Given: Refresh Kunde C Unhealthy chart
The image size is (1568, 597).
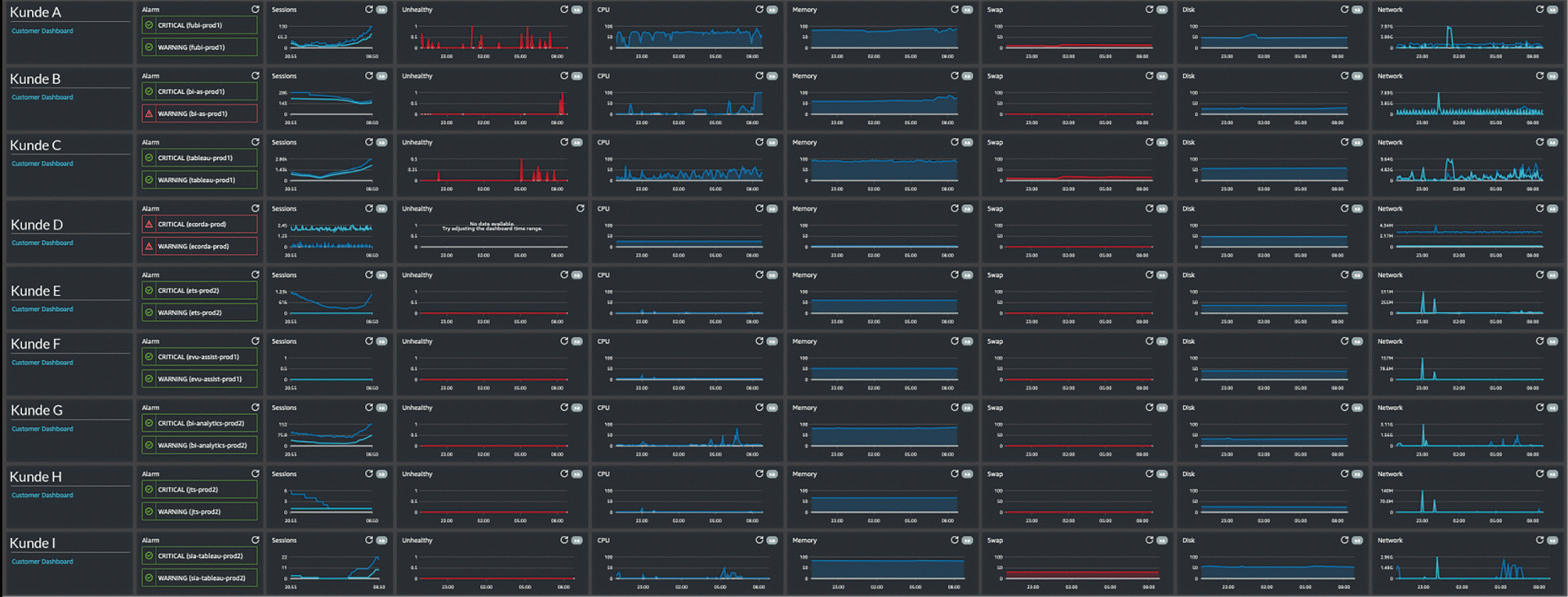Looking at the screenshot, I should (564, 142).
